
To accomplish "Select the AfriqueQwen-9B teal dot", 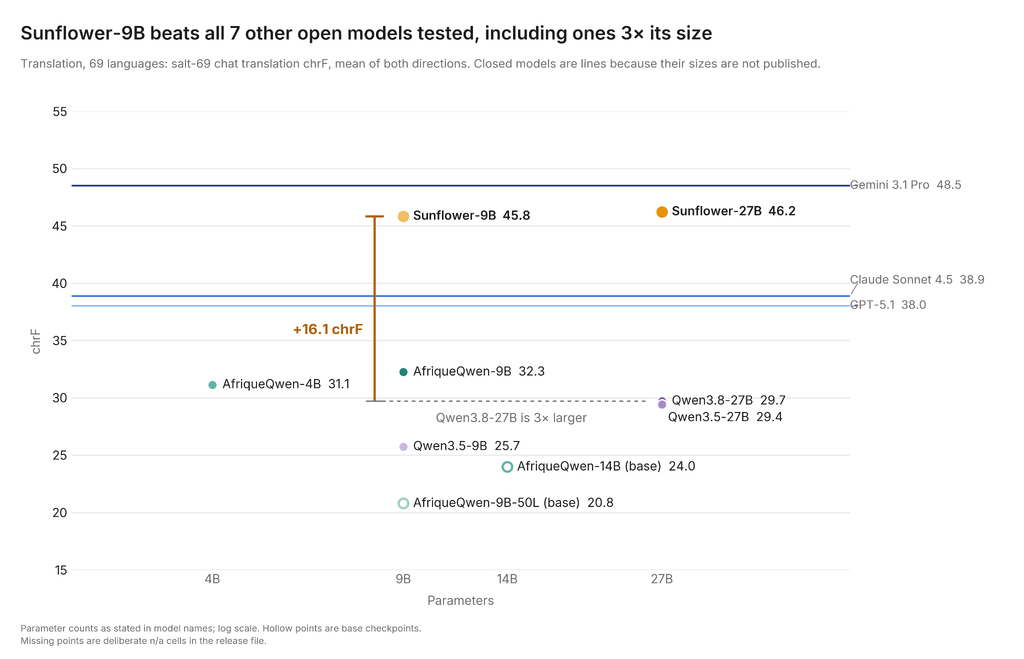I will click(403, 372).
